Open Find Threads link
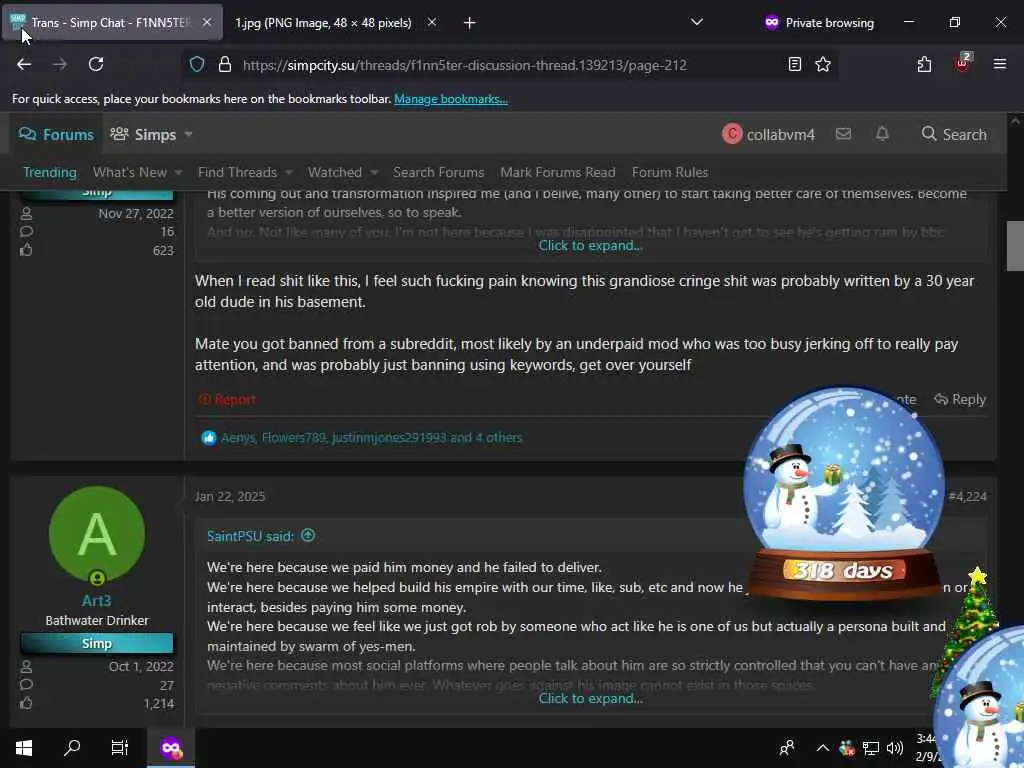This screenshot has width=1024, height=768. point(237,172)
